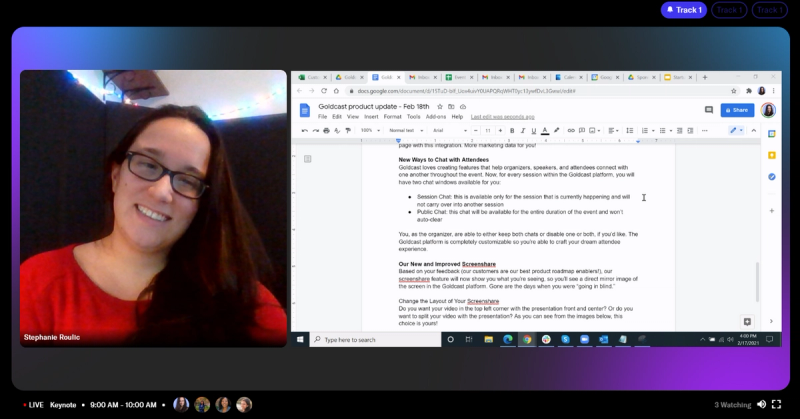Open the highlight color marker tool

point(557,131)
